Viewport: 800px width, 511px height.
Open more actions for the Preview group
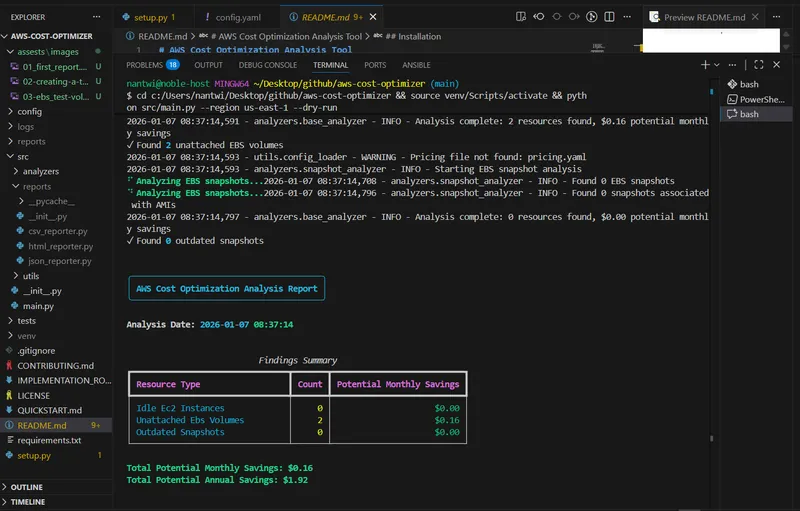(x=776, y=17)
